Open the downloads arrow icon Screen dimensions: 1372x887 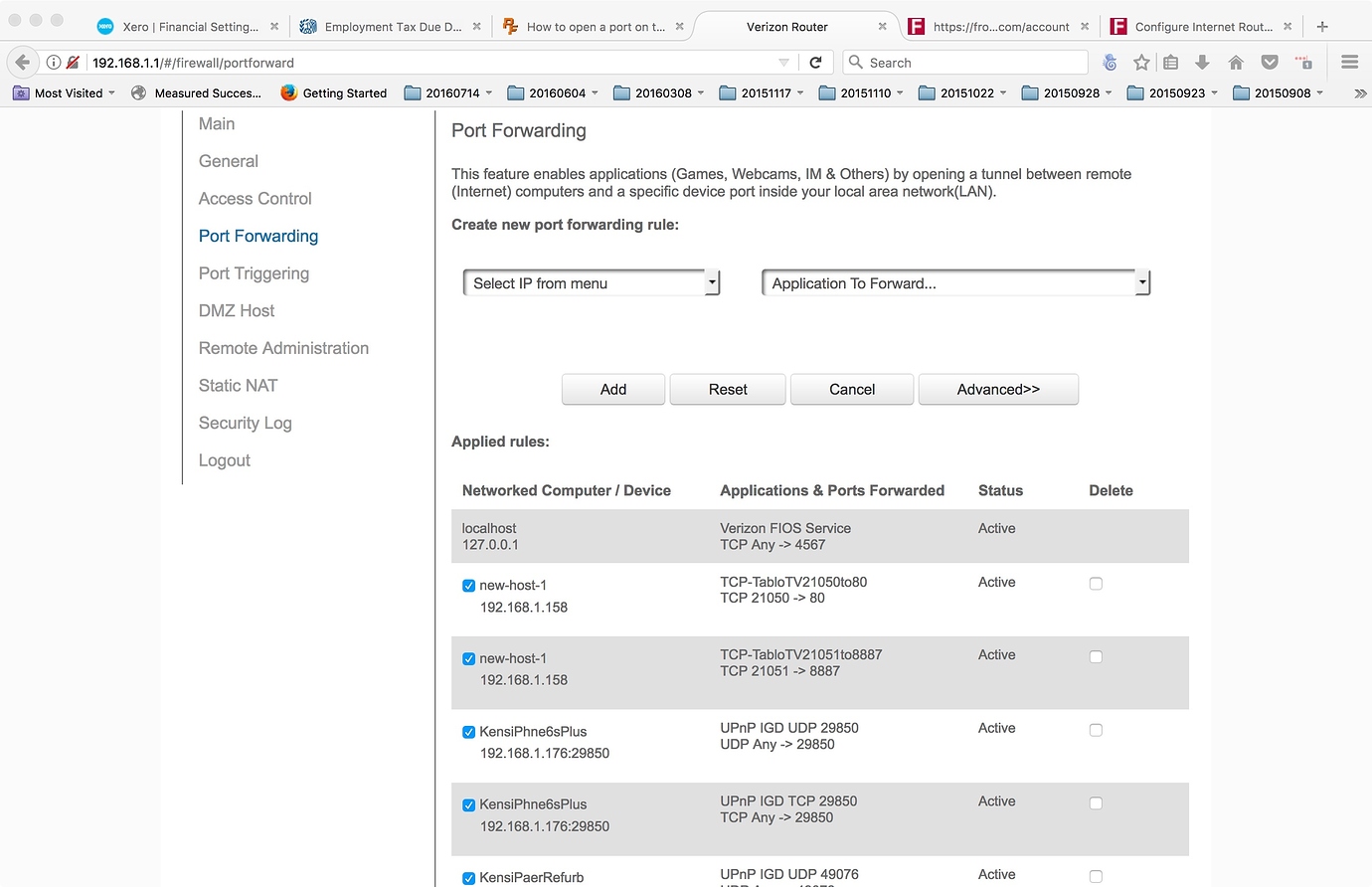1202,63
